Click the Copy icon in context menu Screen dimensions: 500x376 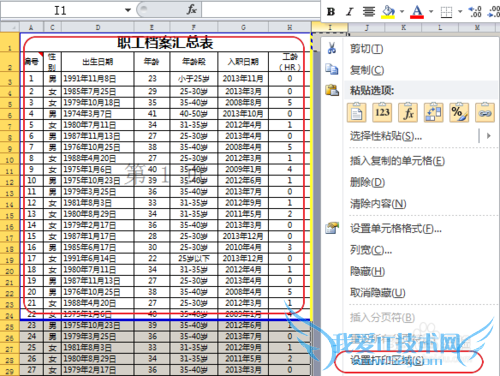332,69
